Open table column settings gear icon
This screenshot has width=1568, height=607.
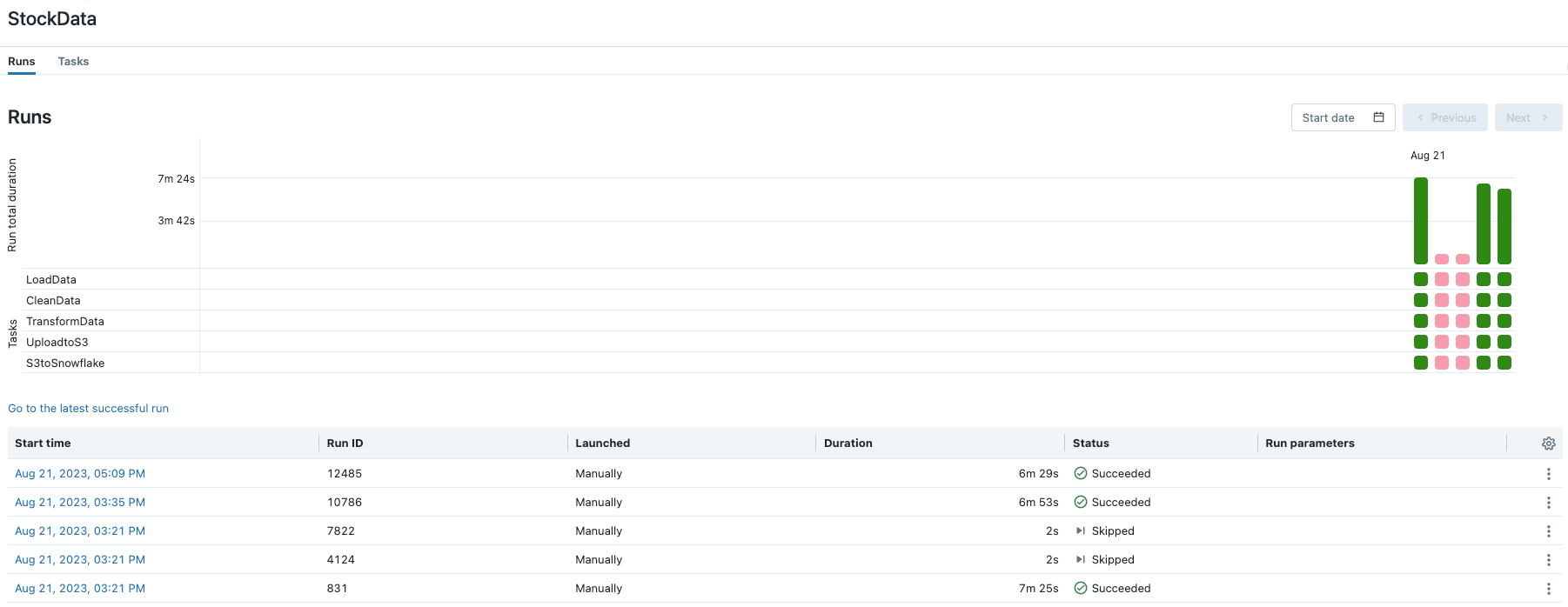pyautogui.click(x=1548, y=444)
